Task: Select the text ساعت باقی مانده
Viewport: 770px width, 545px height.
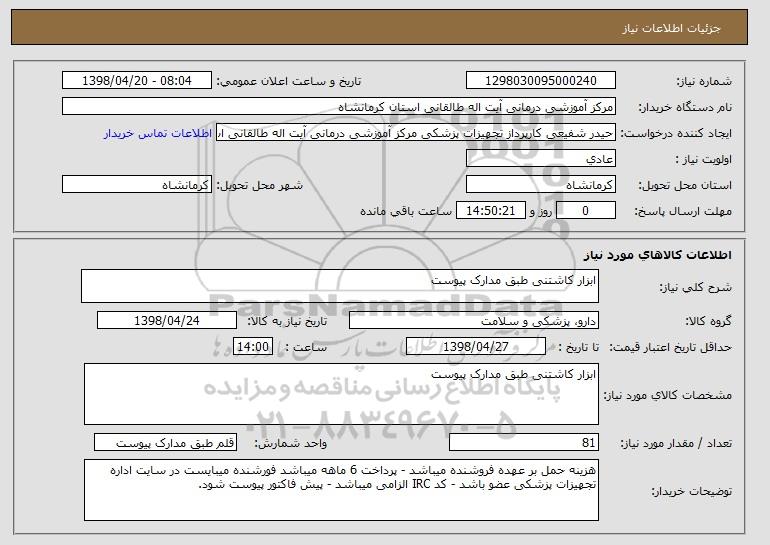Action: (406, 212)
